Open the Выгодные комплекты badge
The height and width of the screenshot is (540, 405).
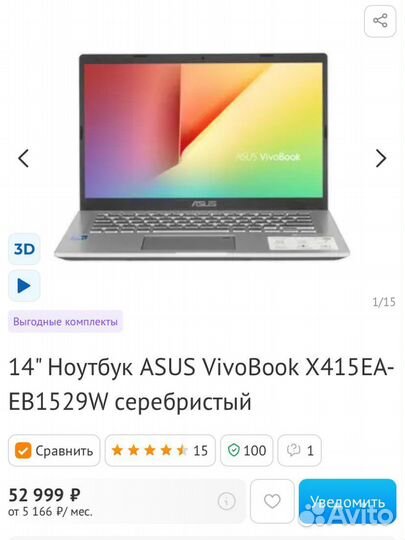[x=65, y=322]
